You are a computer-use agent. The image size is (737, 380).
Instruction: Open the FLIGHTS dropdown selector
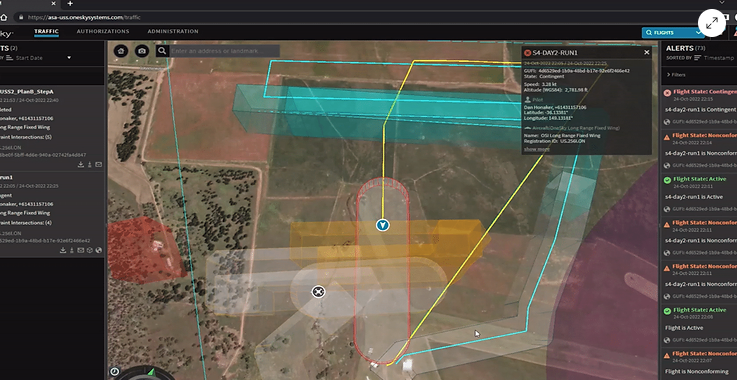coord(673,32)
